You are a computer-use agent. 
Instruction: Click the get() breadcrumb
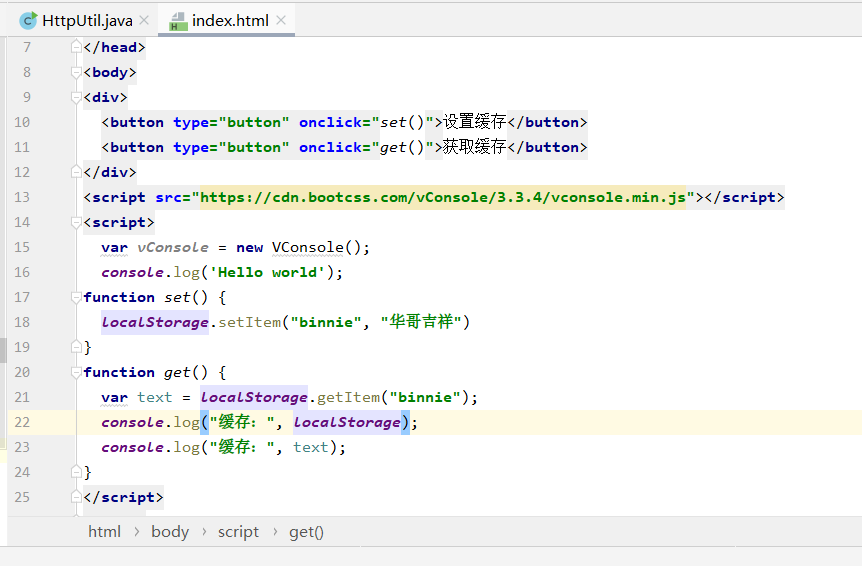[306, 531]
